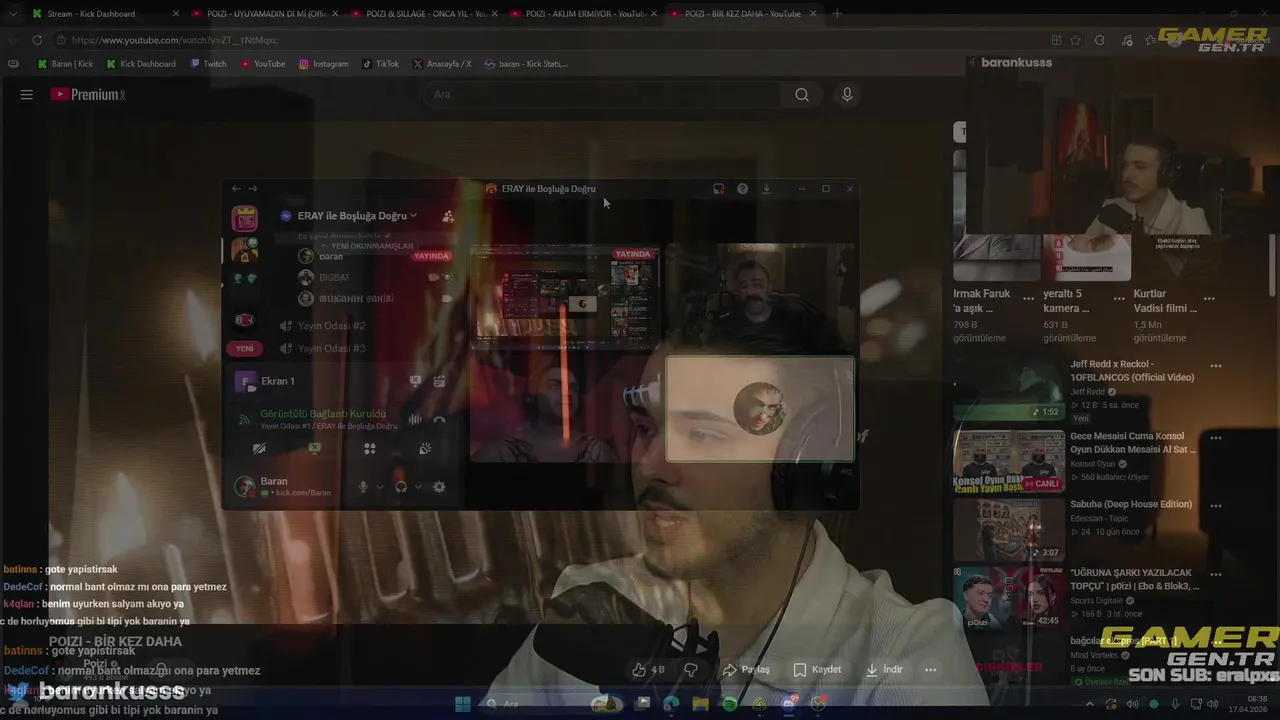The image size is (1280, 720).
Task: Go back in Discord navigation
Action: click(236, 188)
